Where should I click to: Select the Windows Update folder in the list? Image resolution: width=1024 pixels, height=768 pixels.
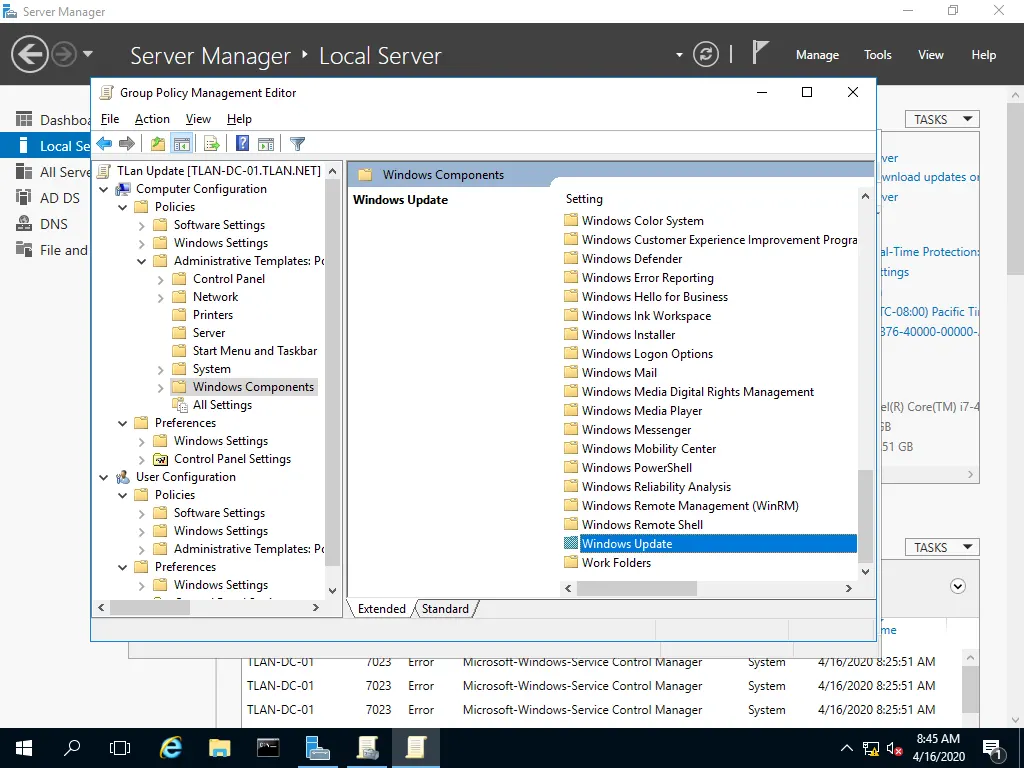tap(710, 543)
